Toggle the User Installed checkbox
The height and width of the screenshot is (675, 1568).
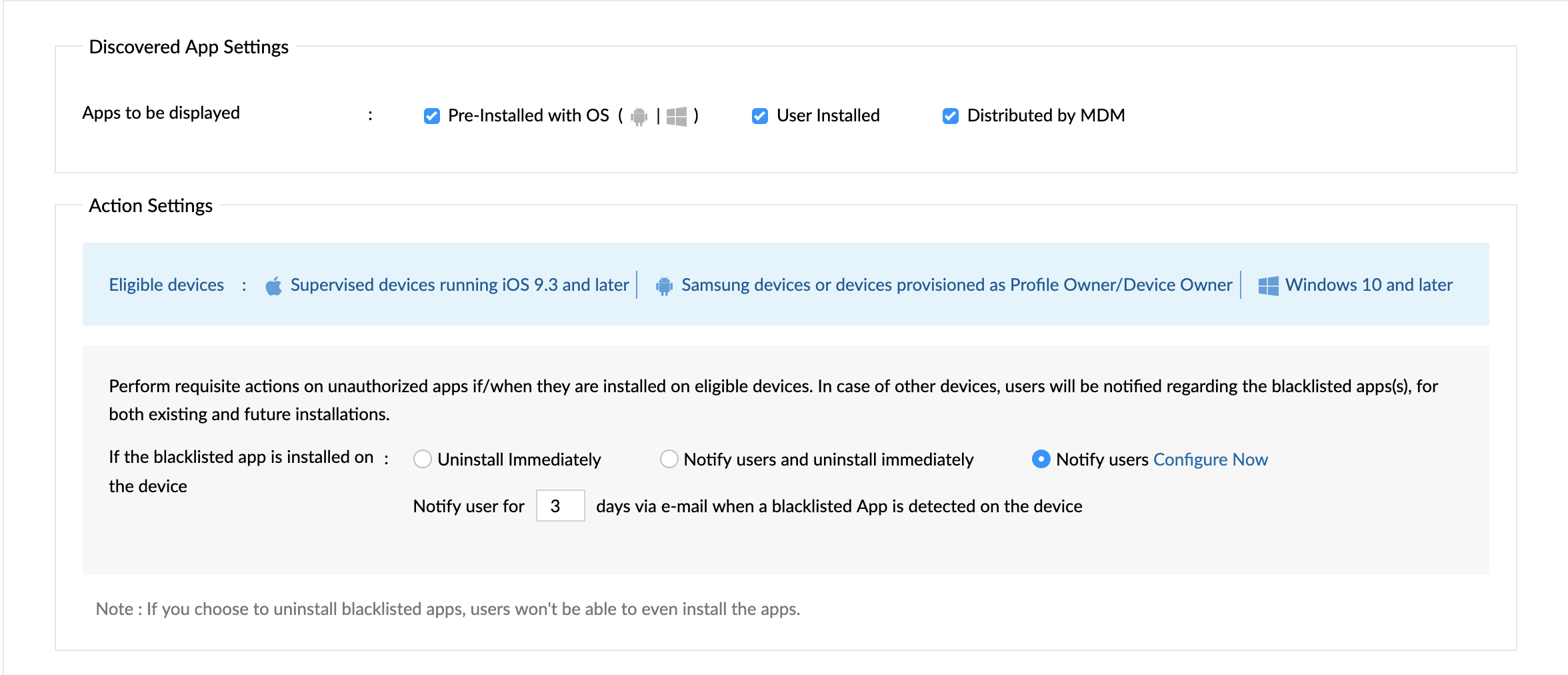pos(760,116)
